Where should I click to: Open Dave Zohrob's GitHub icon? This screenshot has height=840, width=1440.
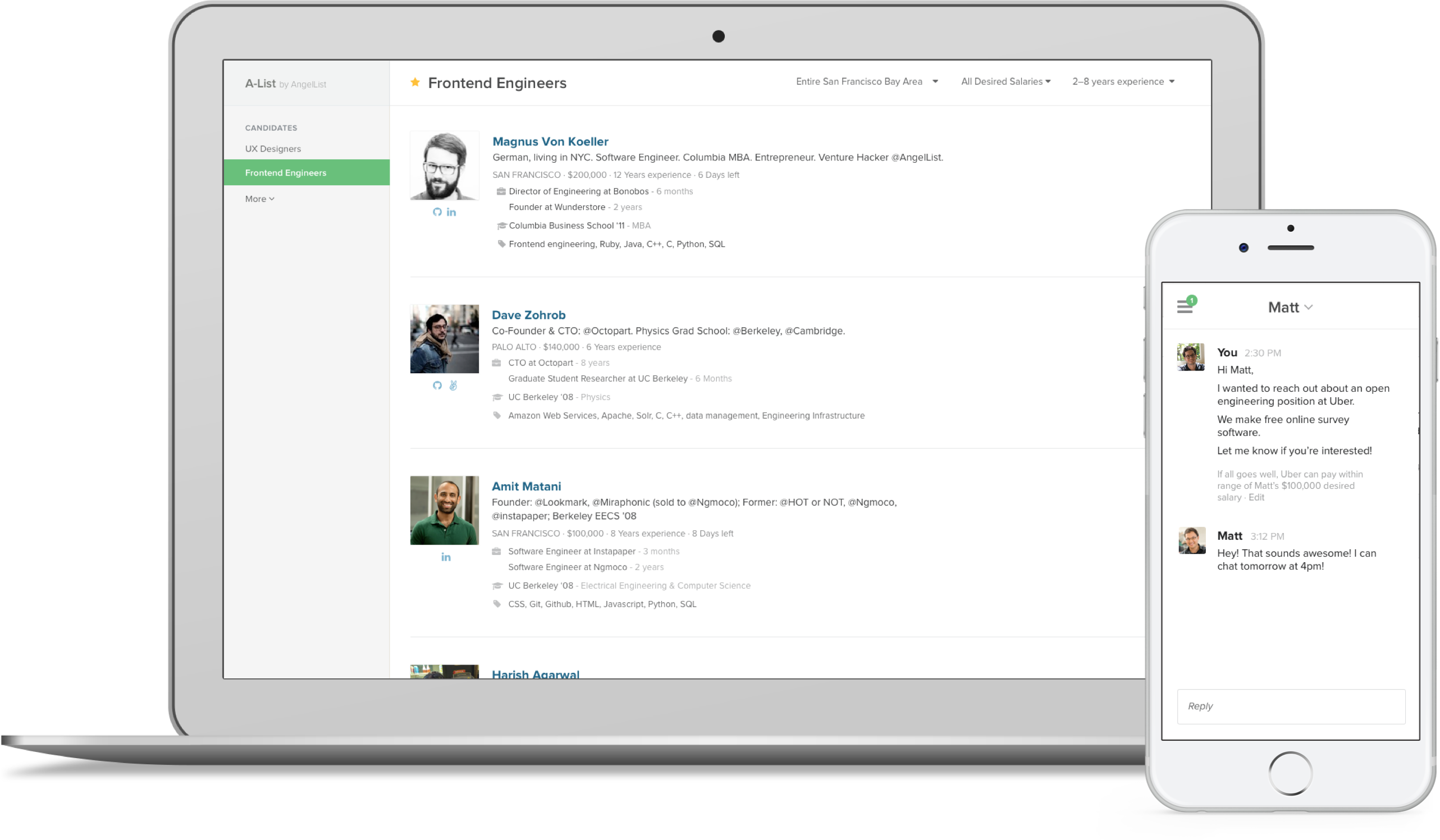[437, 385]
